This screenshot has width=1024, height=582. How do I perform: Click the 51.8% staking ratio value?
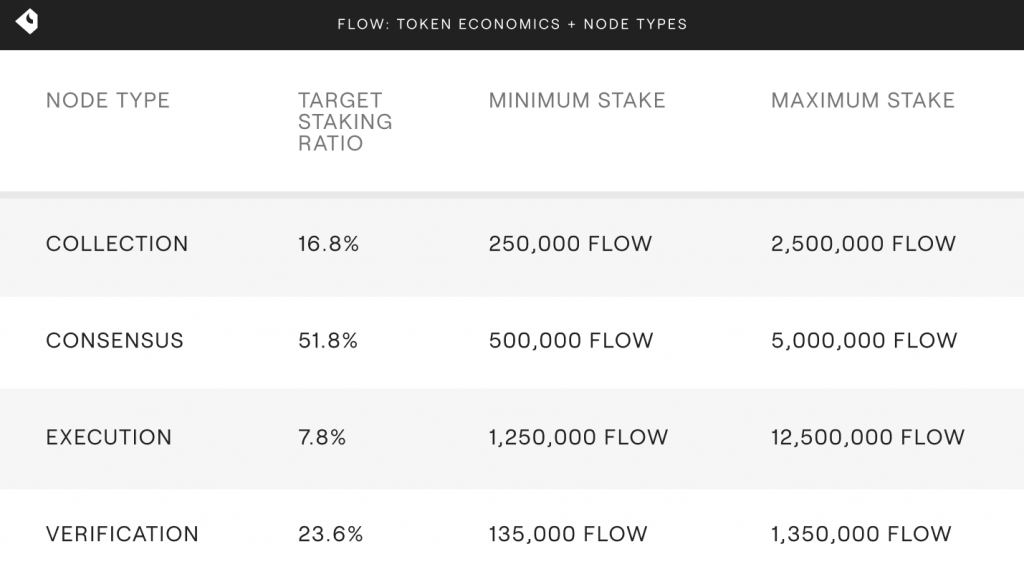pyautogui.click(x=328, y=340)
